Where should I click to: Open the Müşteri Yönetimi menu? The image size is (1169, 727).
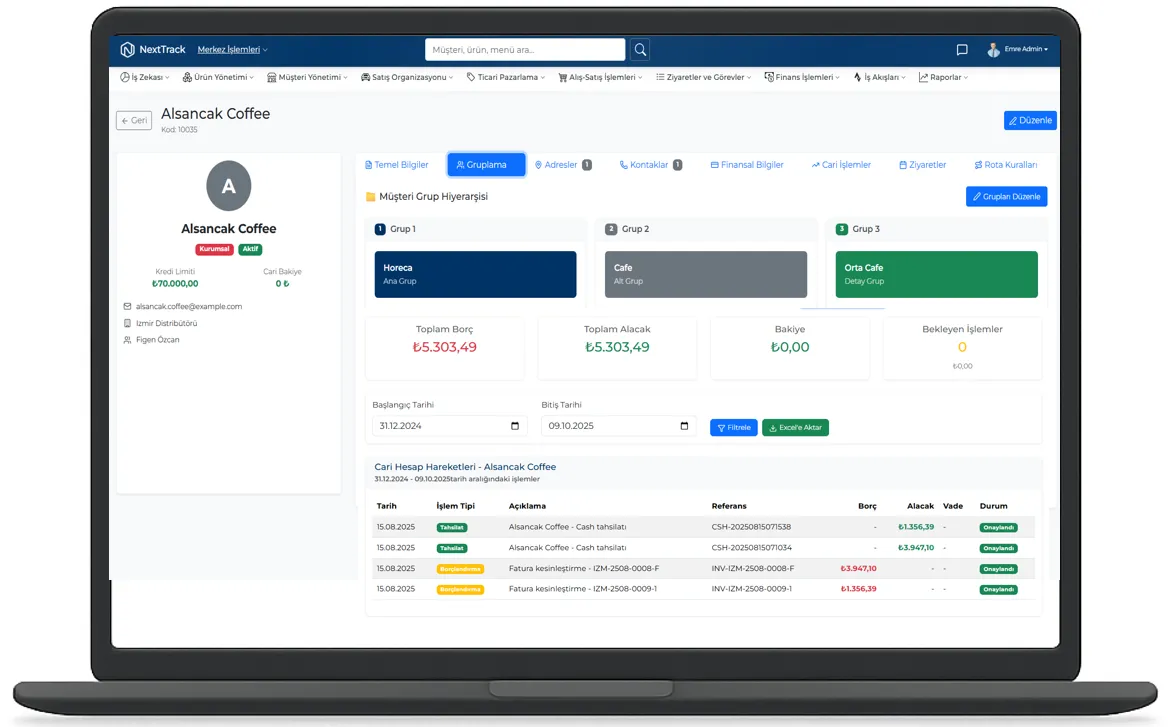(308, 77)
